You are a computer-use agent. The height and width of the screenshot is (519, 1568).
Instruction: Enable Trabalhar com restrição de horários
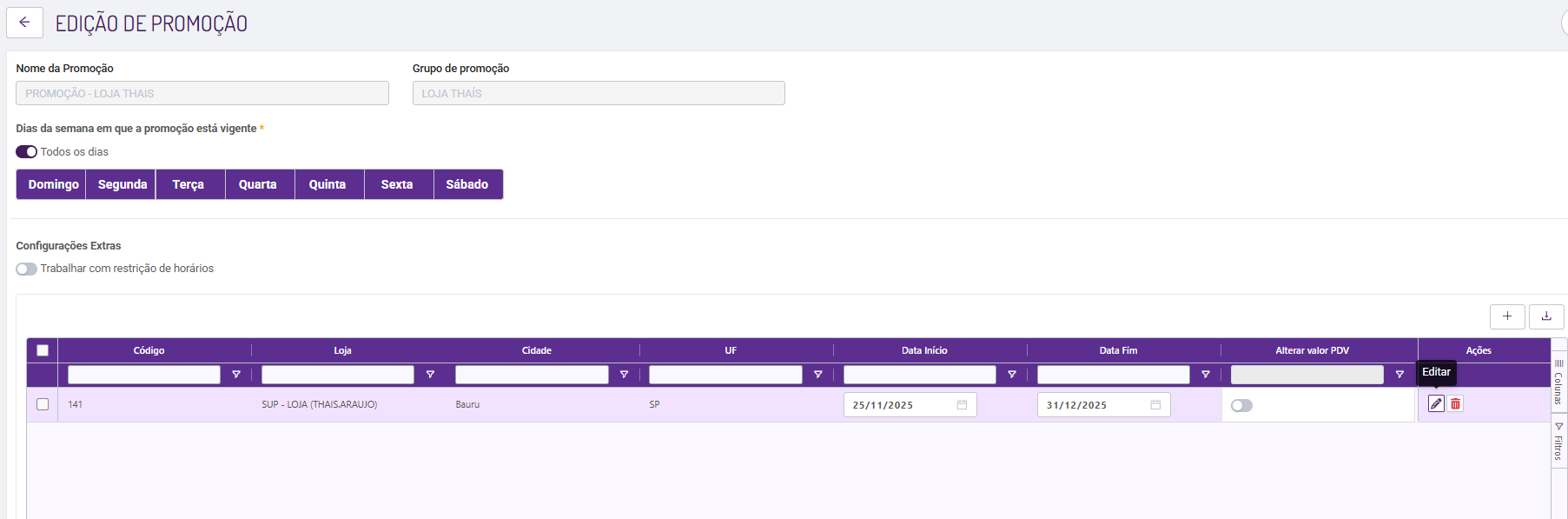pos(26,269)
